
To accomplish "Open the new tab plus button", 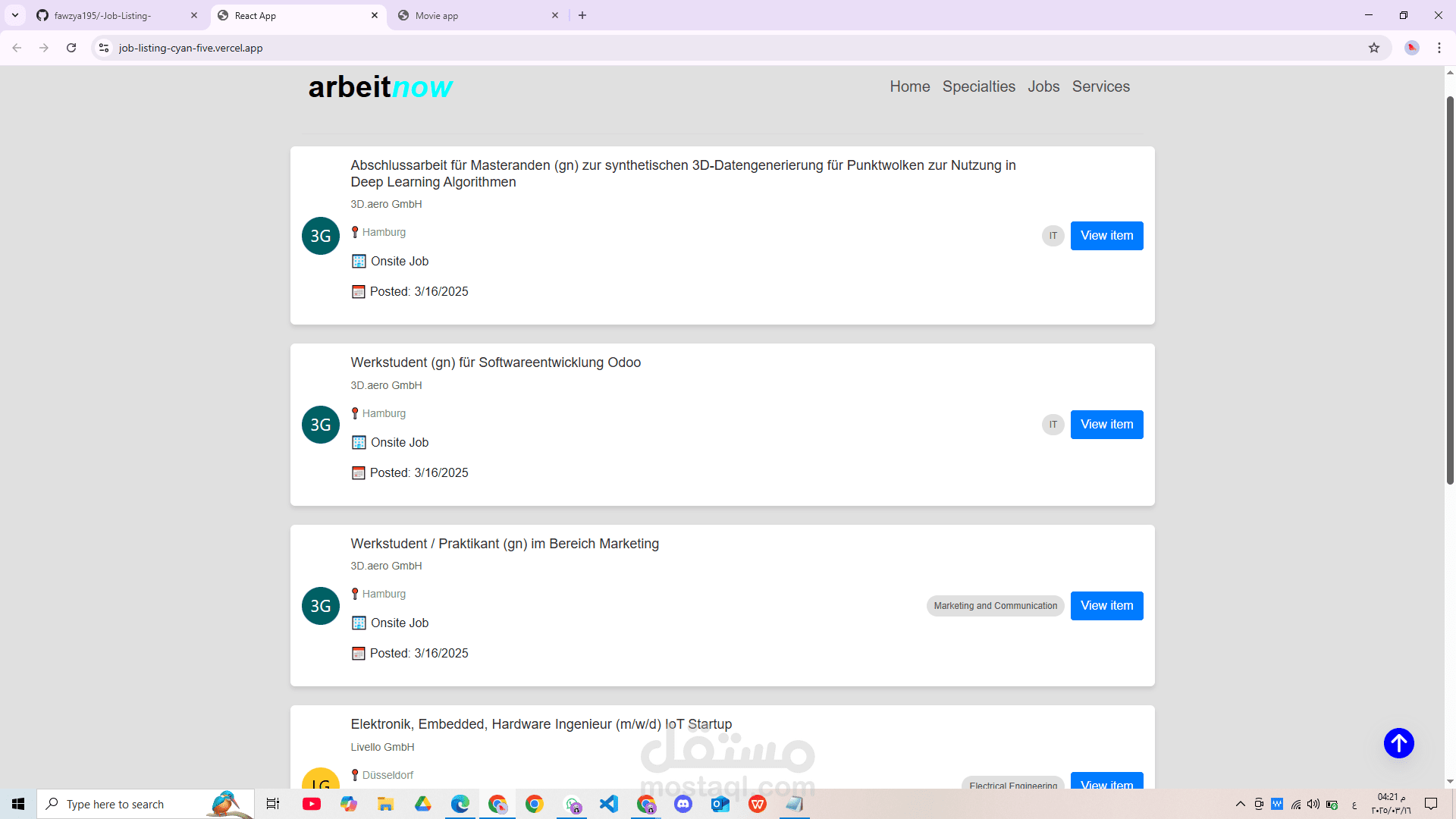I will click(x=582, y=15).
